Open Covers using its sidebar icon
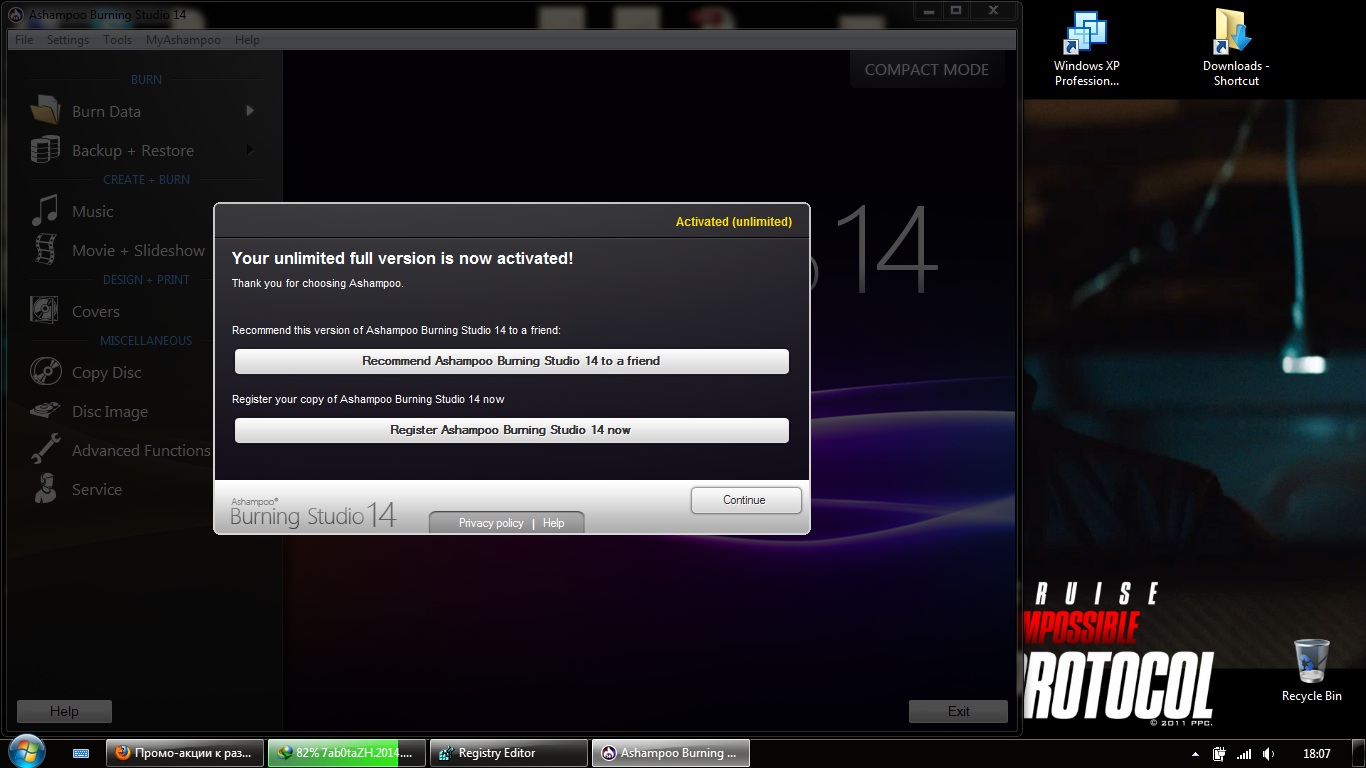Image resolution: width=1366 pixels, height=768 pixels. coord(45,311)
